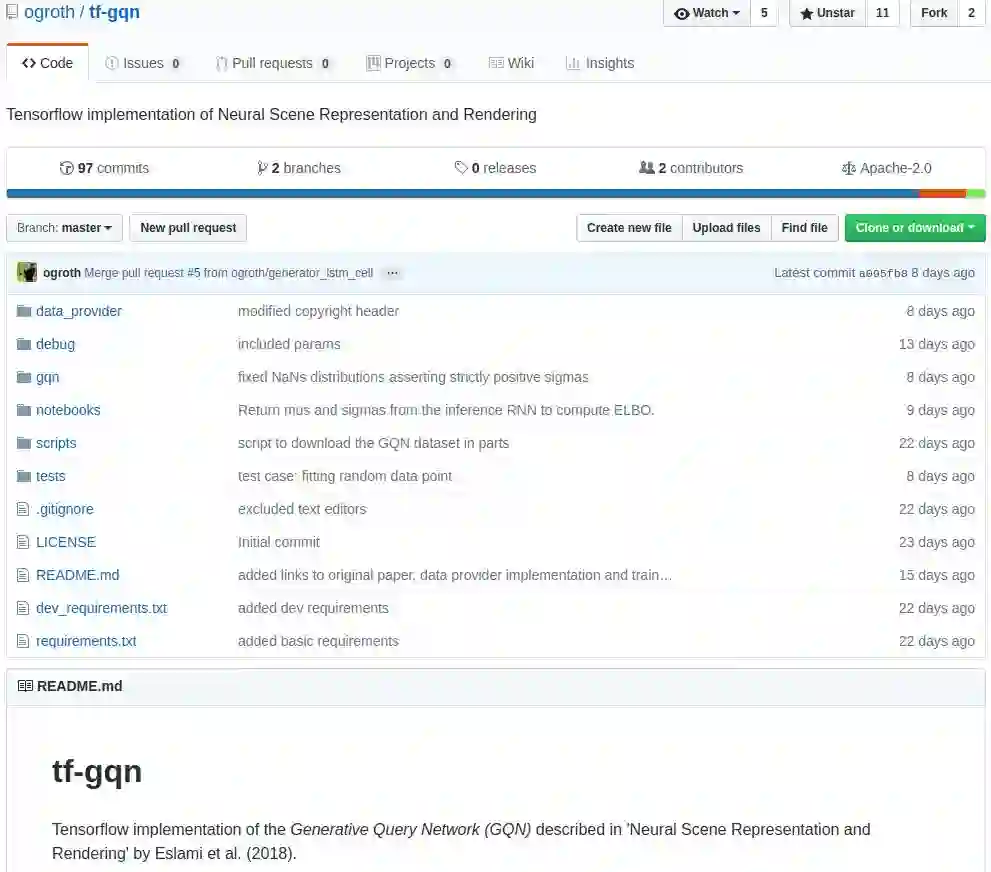
Task: Open the Clone or download dropdown
Action: (915, 227)
